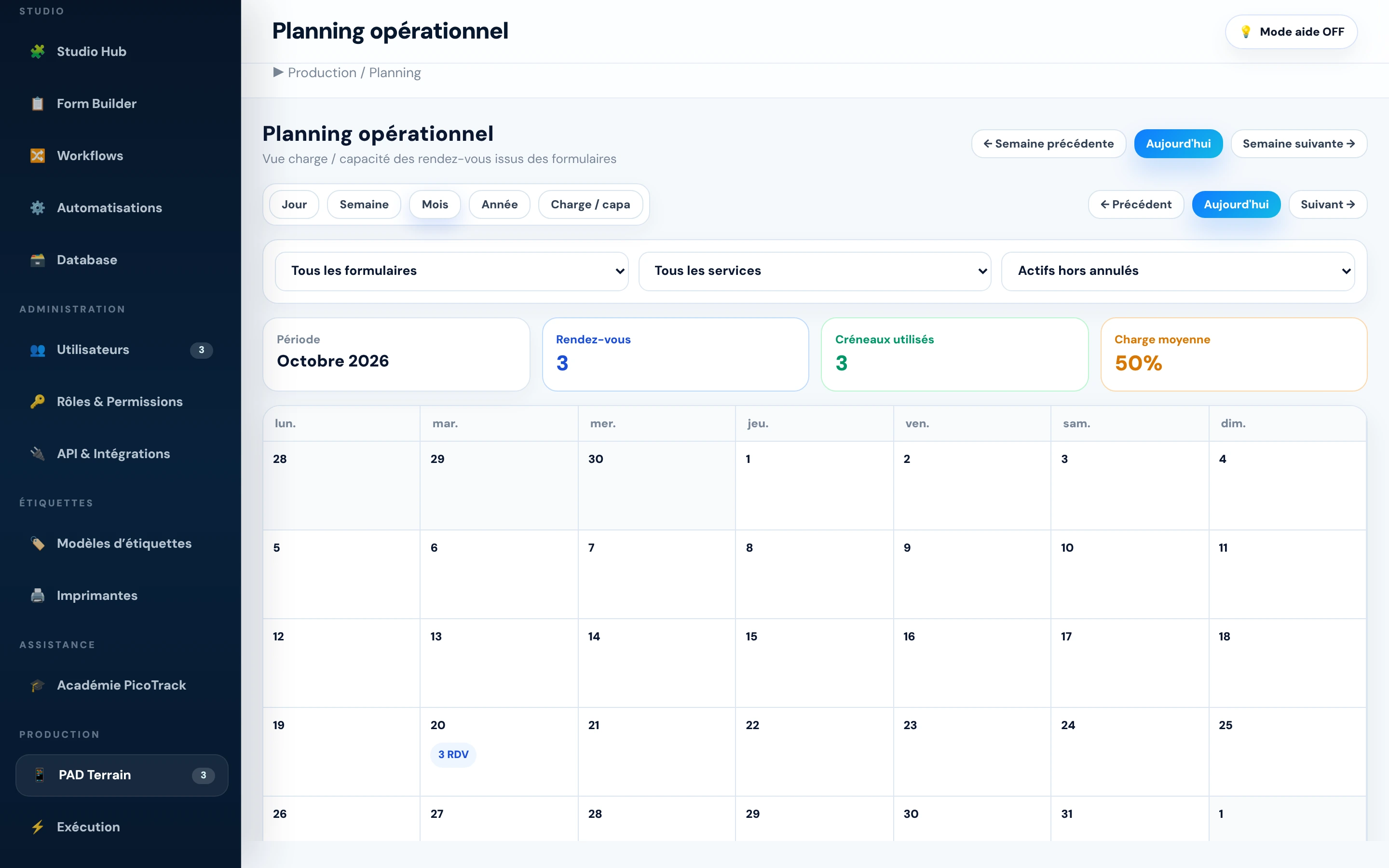Click the Précédent button
Viewport: 1389px width, 868px height.
point(1135,204)
